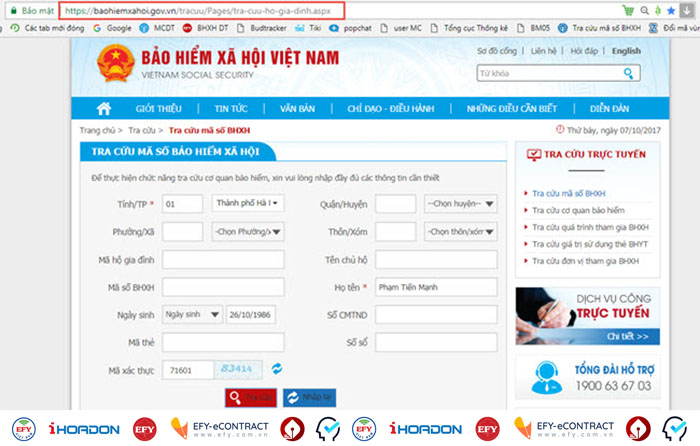The image size is (700, 446).
Task: Go to Trang chủ in breadcrumb
Action: pos(97,130)
